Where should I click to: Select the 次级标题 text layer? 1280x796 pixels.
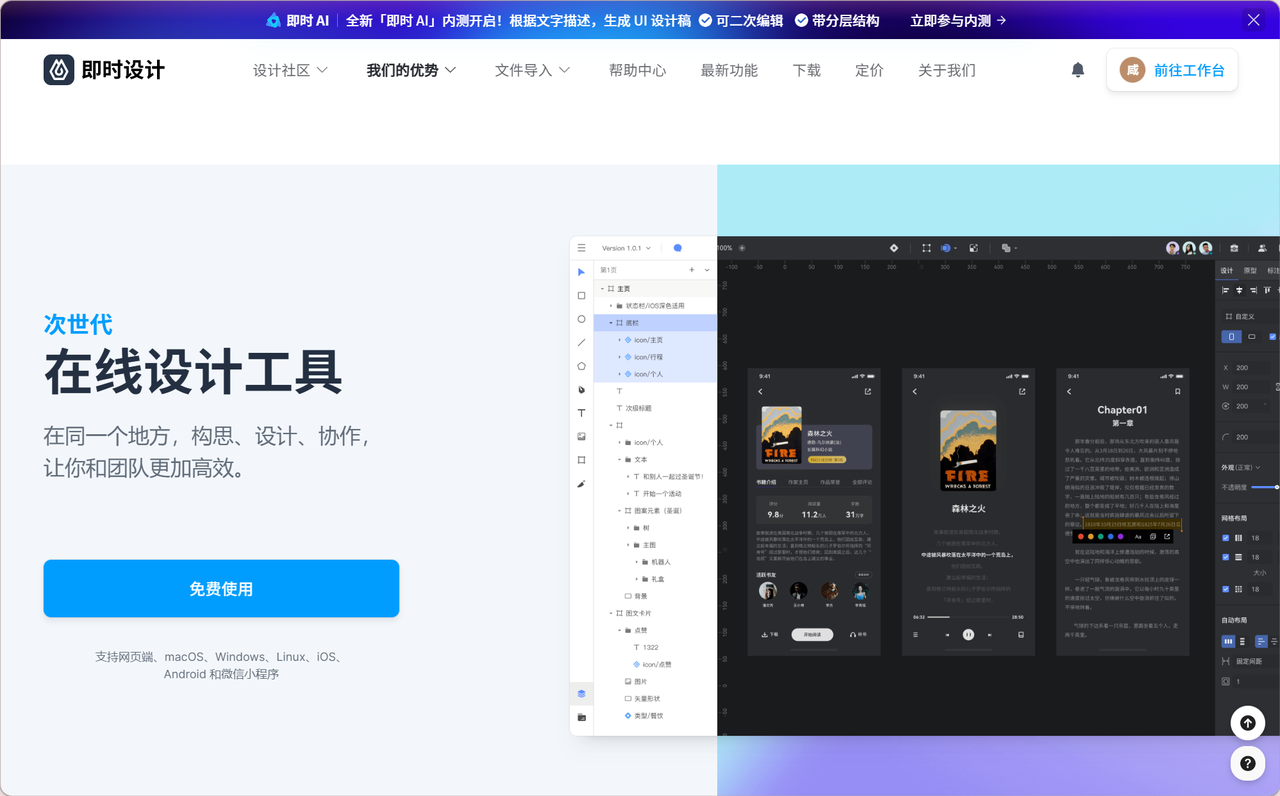[x=638, y=408]
